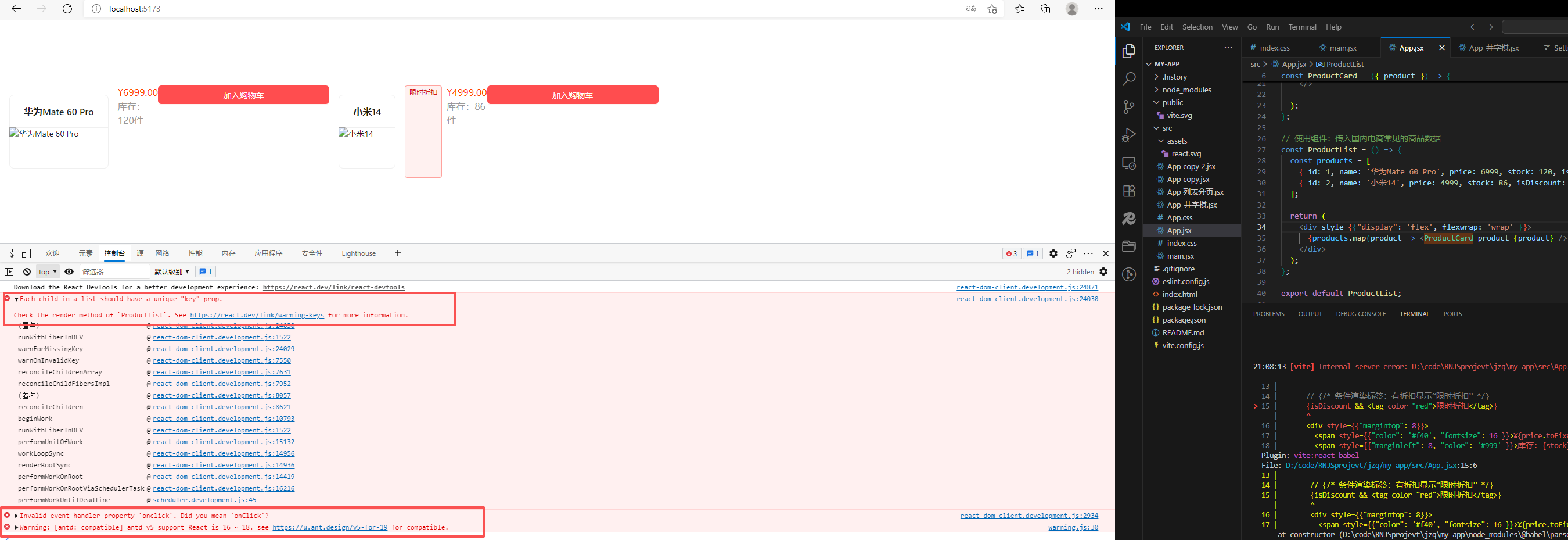Collapse the key prop error stack trace
Viewport: 1568px width, 540px height.
[x=16, y=299]
